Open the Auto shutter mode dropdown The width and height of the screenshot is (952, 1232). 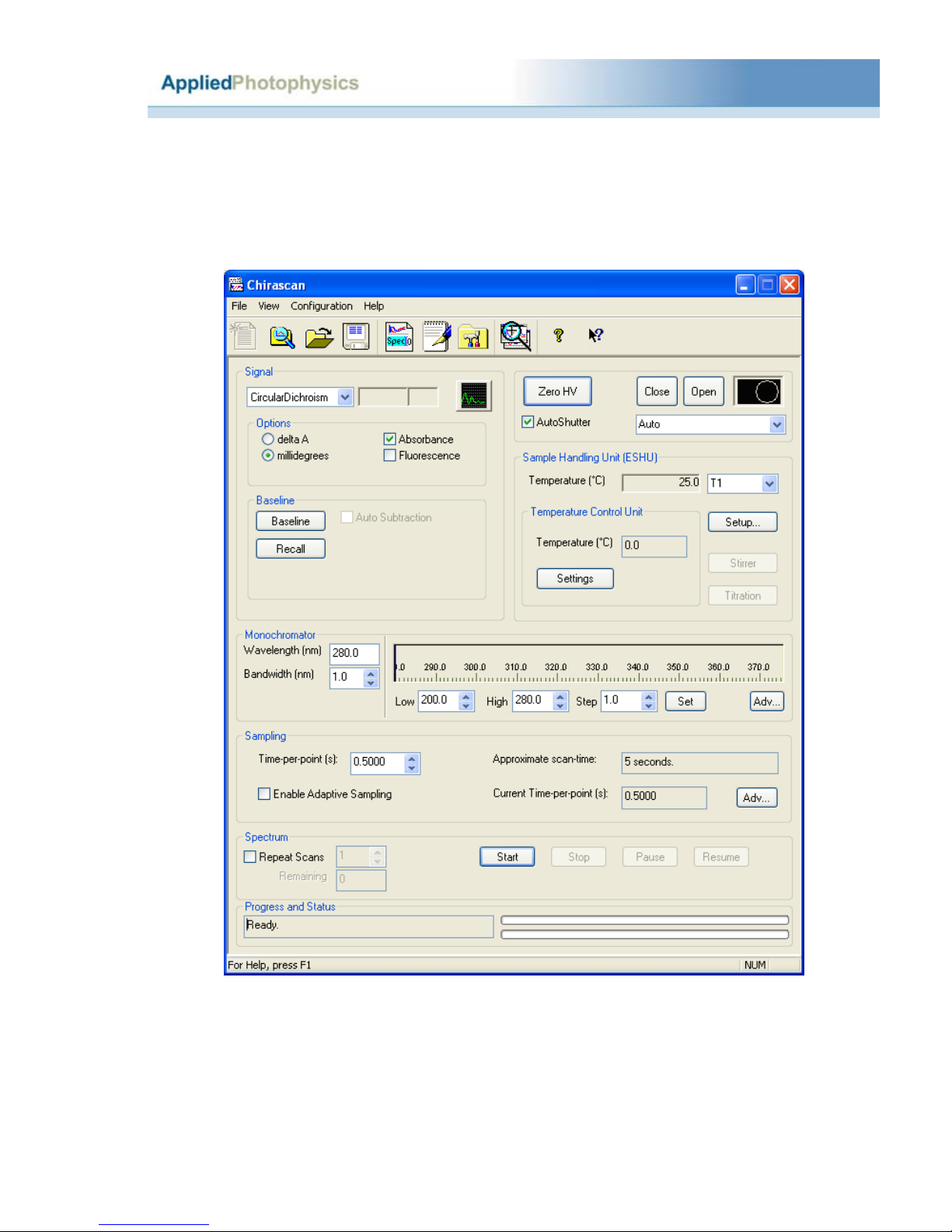[x=776, y=424]
